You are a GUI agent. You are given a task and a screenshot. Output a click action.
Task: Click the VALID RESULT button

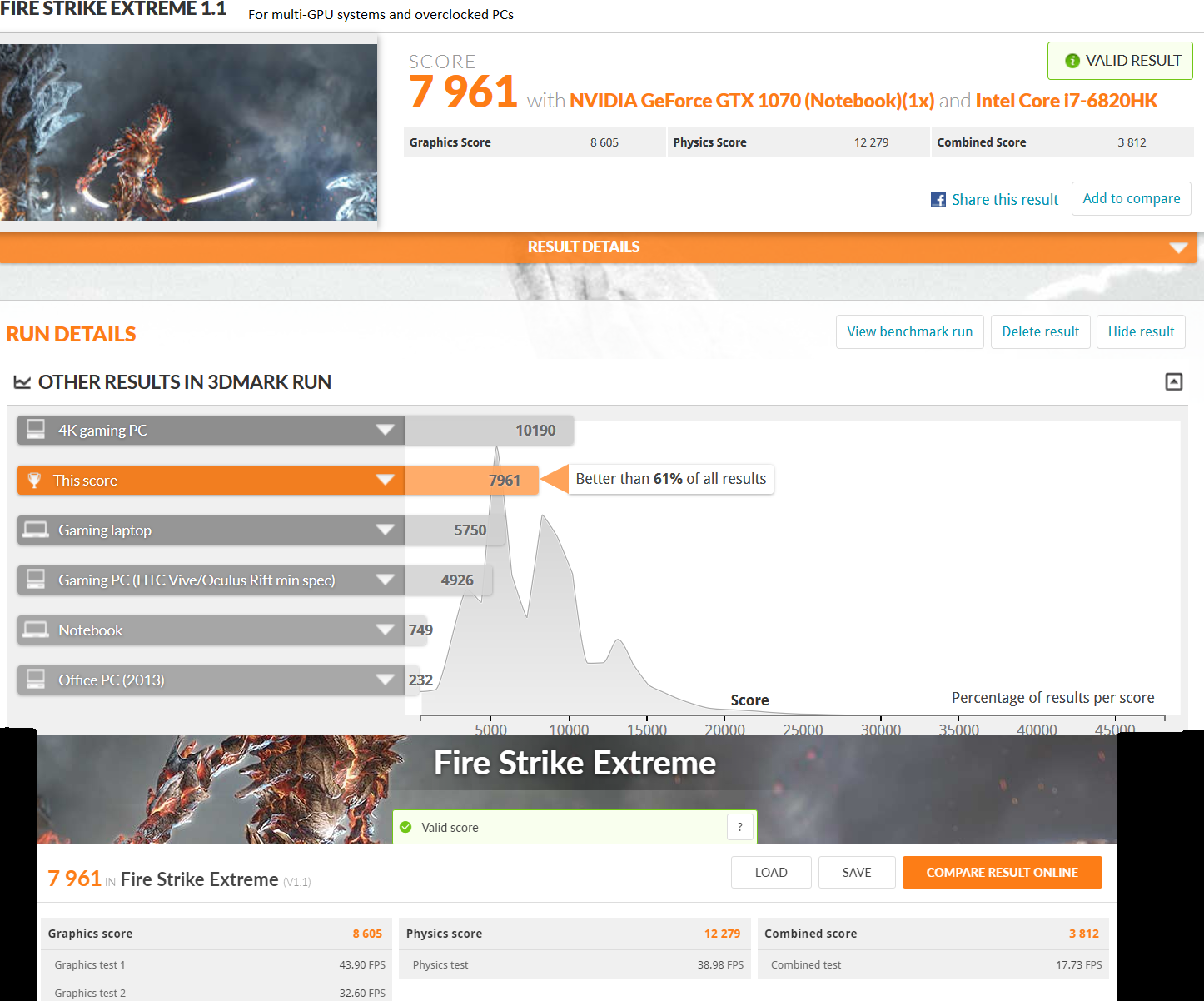tap(1120, 61)
